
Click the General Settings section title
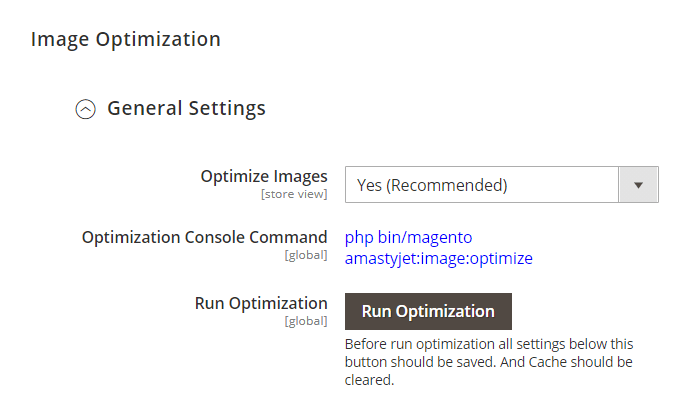coord(186,108)
